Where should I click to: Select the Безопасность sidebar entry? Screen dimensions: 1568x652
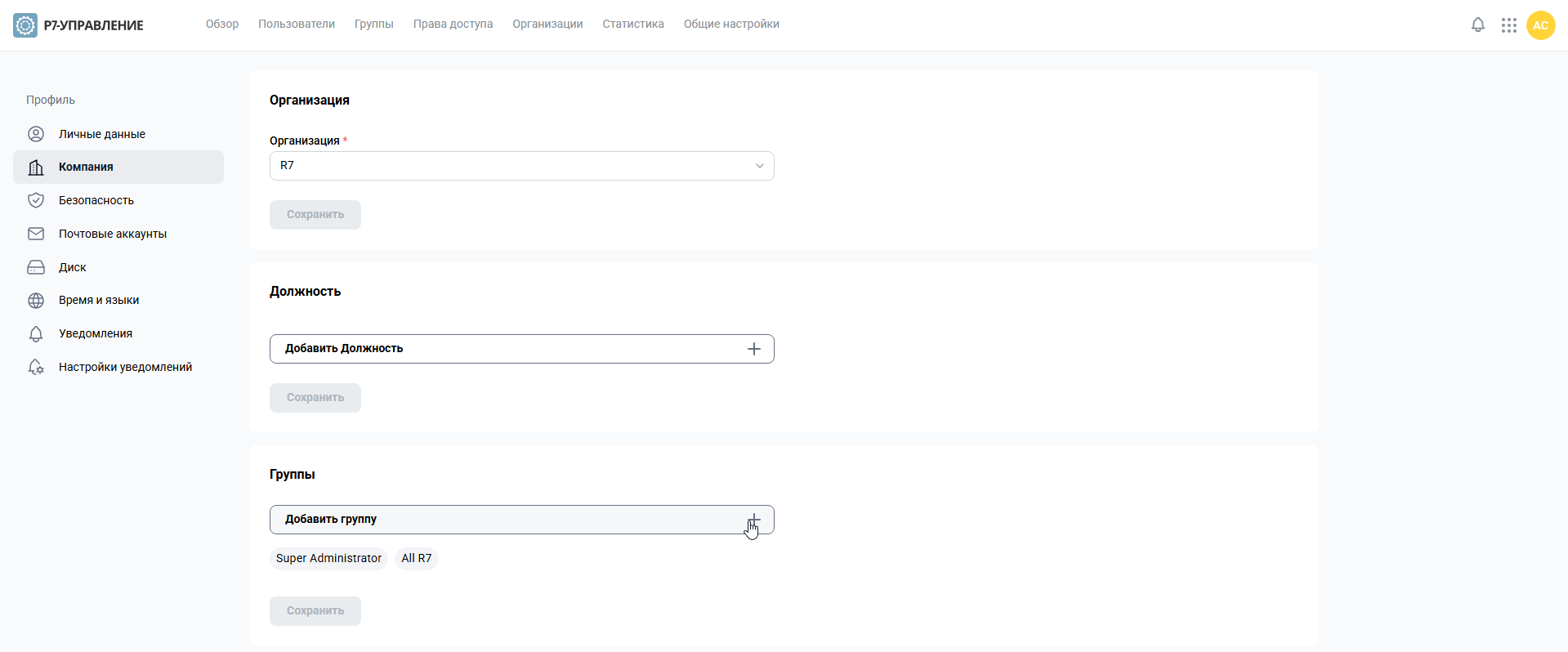118,200
